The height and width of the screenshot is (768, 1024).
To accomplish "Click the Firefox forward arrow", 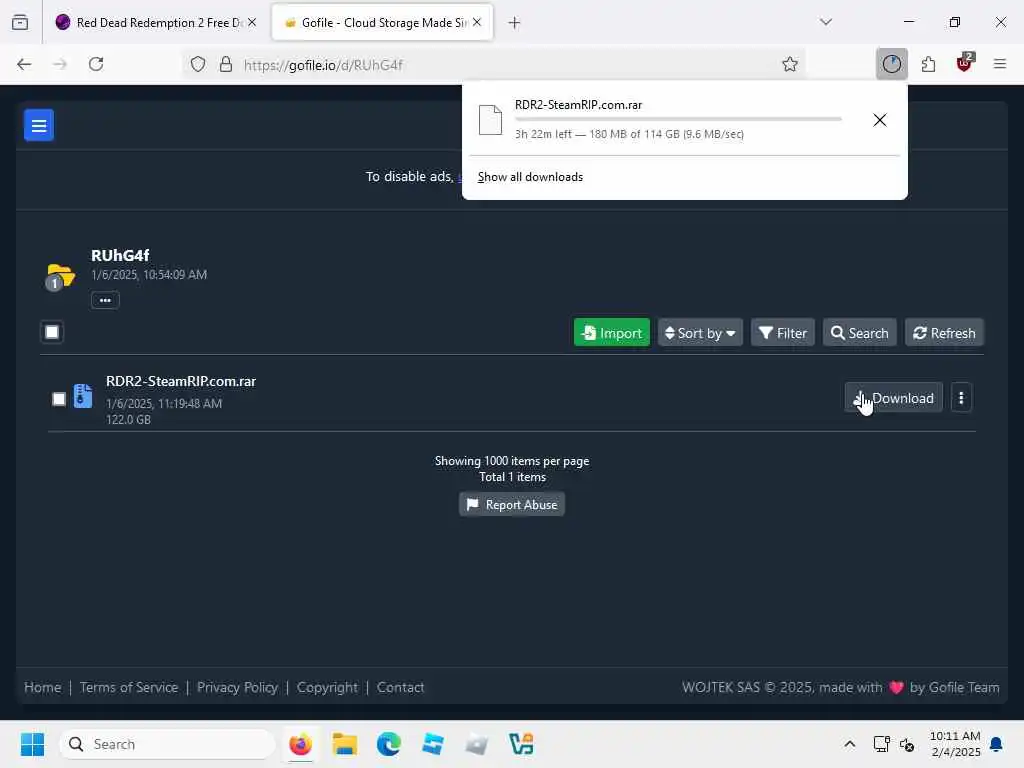I will pyautogui.click(x=60, y=64).
